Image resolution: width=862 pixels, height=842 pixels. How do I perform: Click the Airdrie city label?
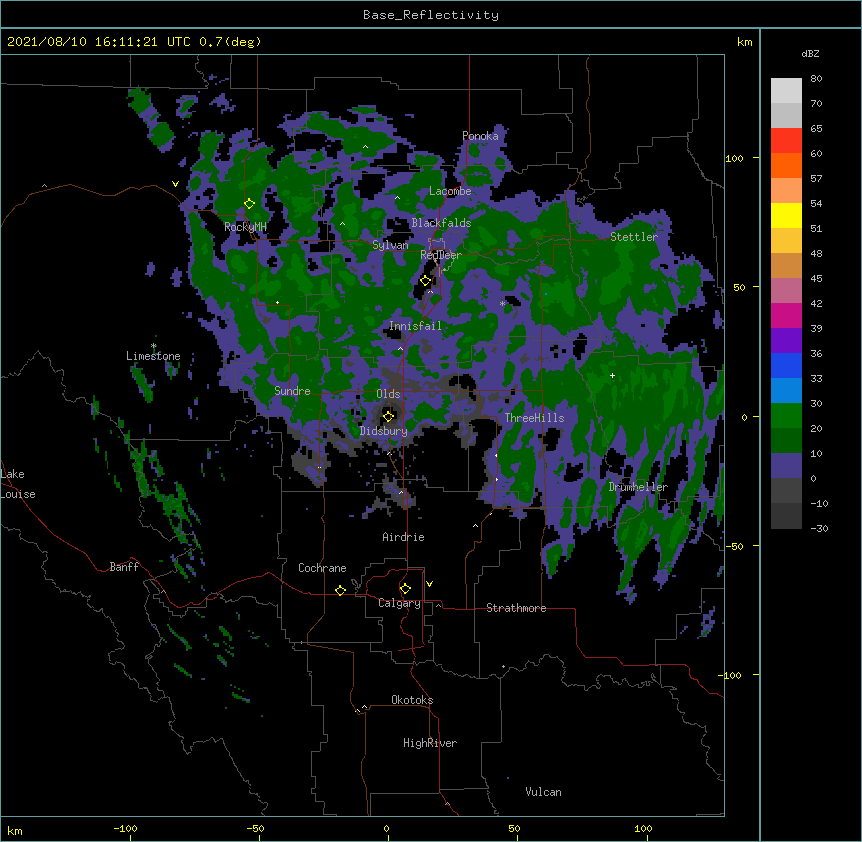404,537
